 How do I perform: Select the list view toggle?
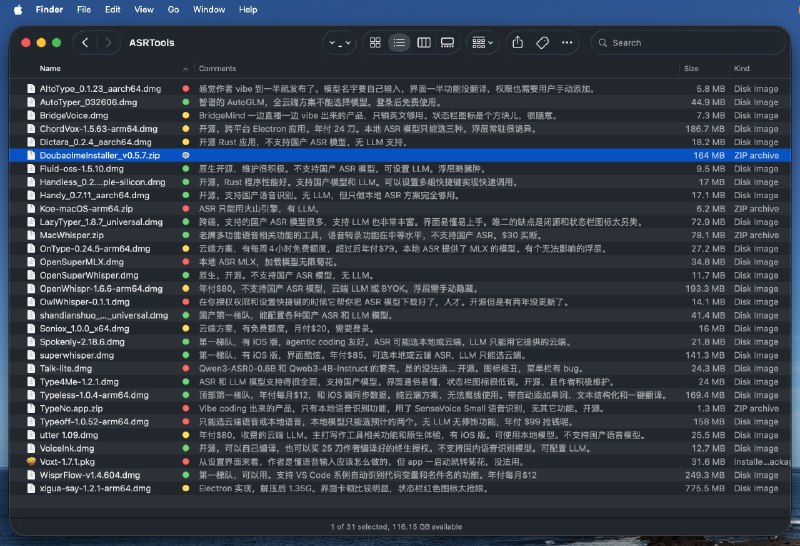(x=399, y=43)
